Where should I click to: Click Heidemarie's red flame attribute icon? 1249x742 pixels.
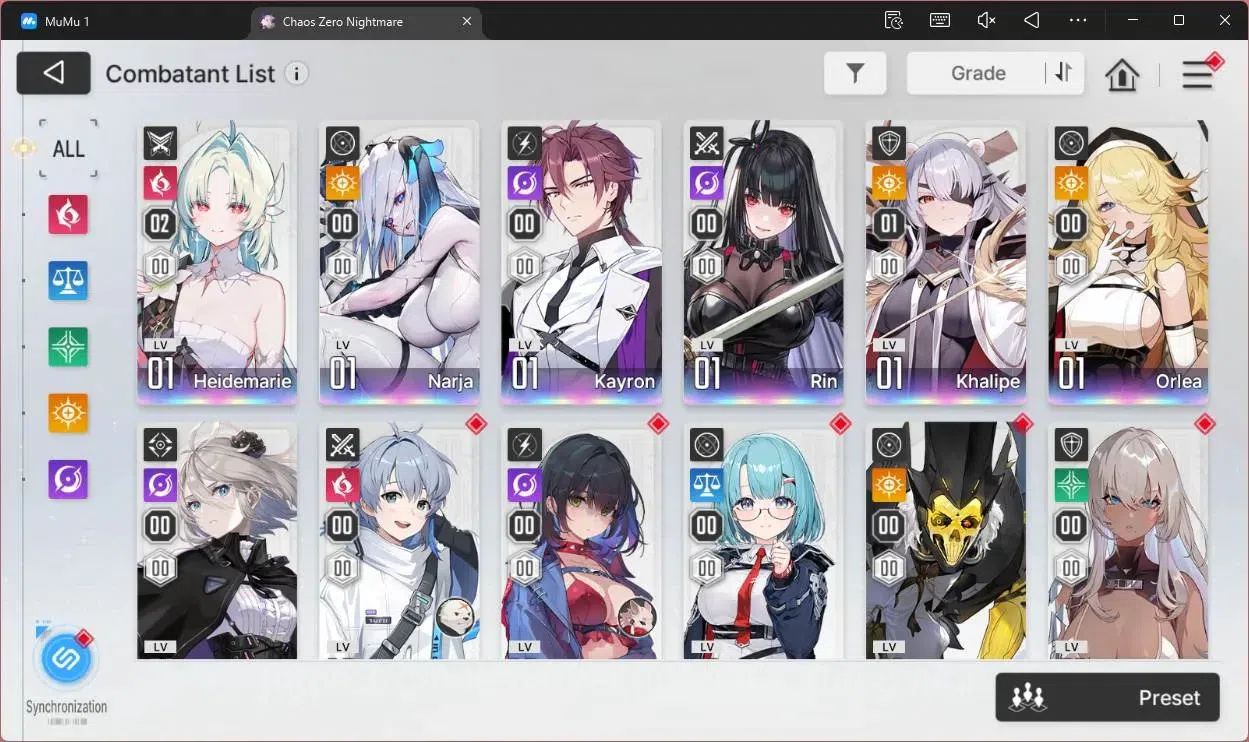point(160,183)
